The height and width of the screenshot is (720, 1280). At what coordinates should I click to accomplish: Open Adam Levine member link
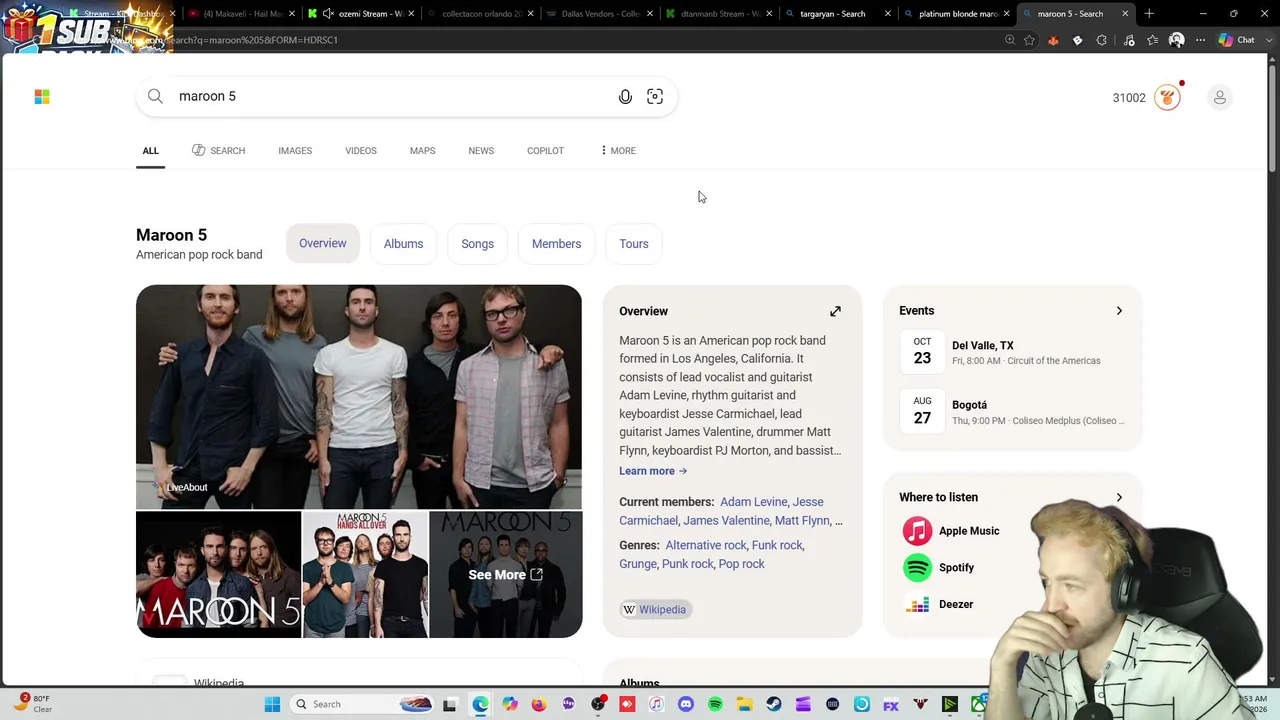[753, 502]
